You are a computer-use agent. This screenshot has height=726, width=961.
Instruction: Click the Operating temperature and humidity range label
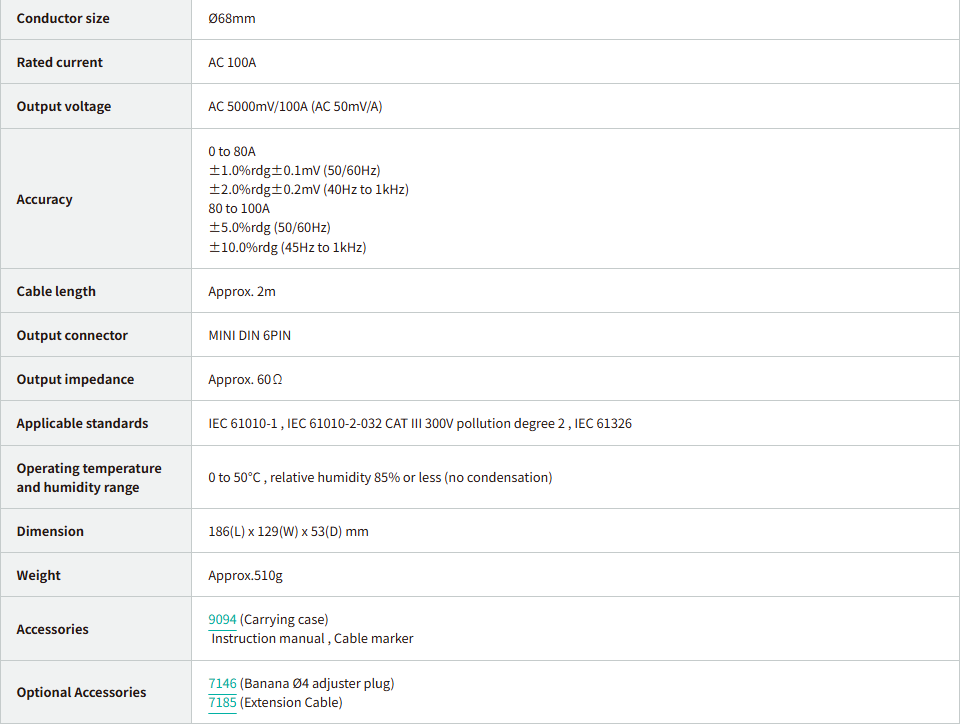pyautogui.click(x=88, y=478)
